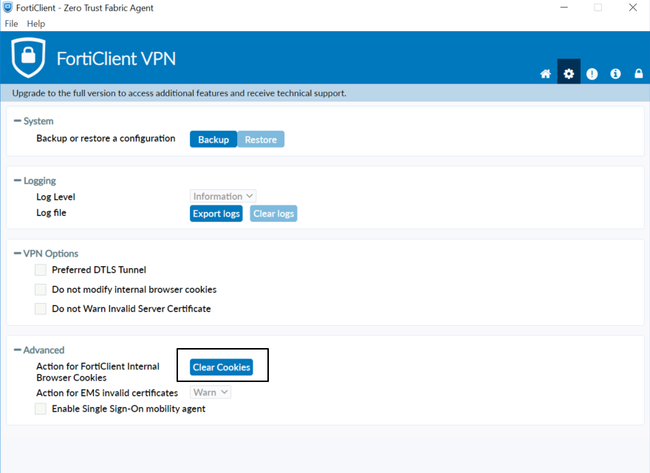Select the Settings gear icon

pyautogui.click(x=569, y=72)
